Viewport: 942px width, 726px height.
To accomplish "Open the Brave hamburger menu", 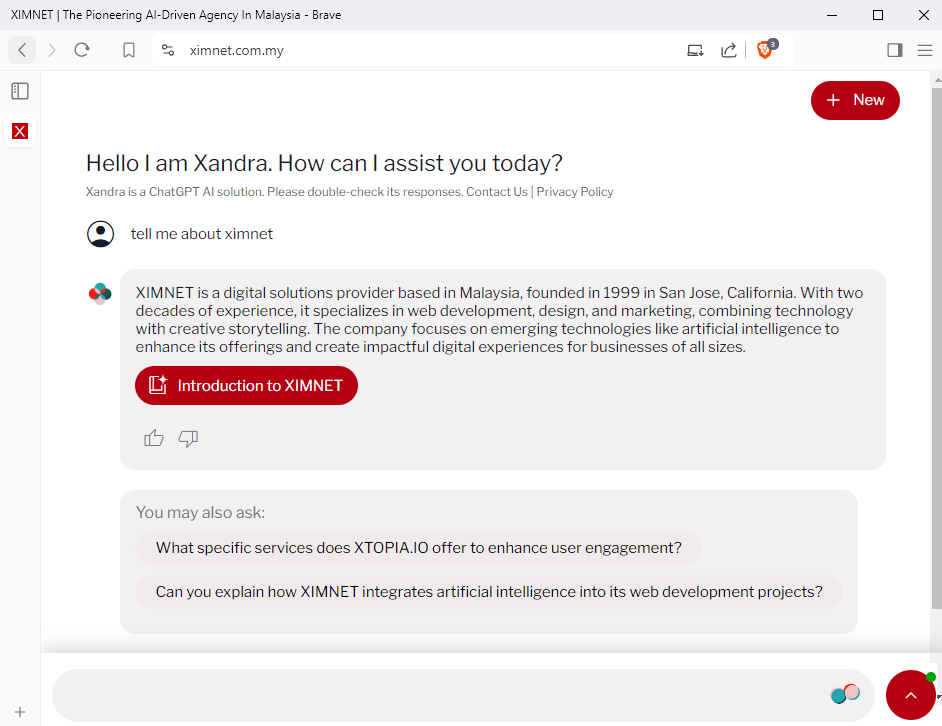I will pos(925,50).
